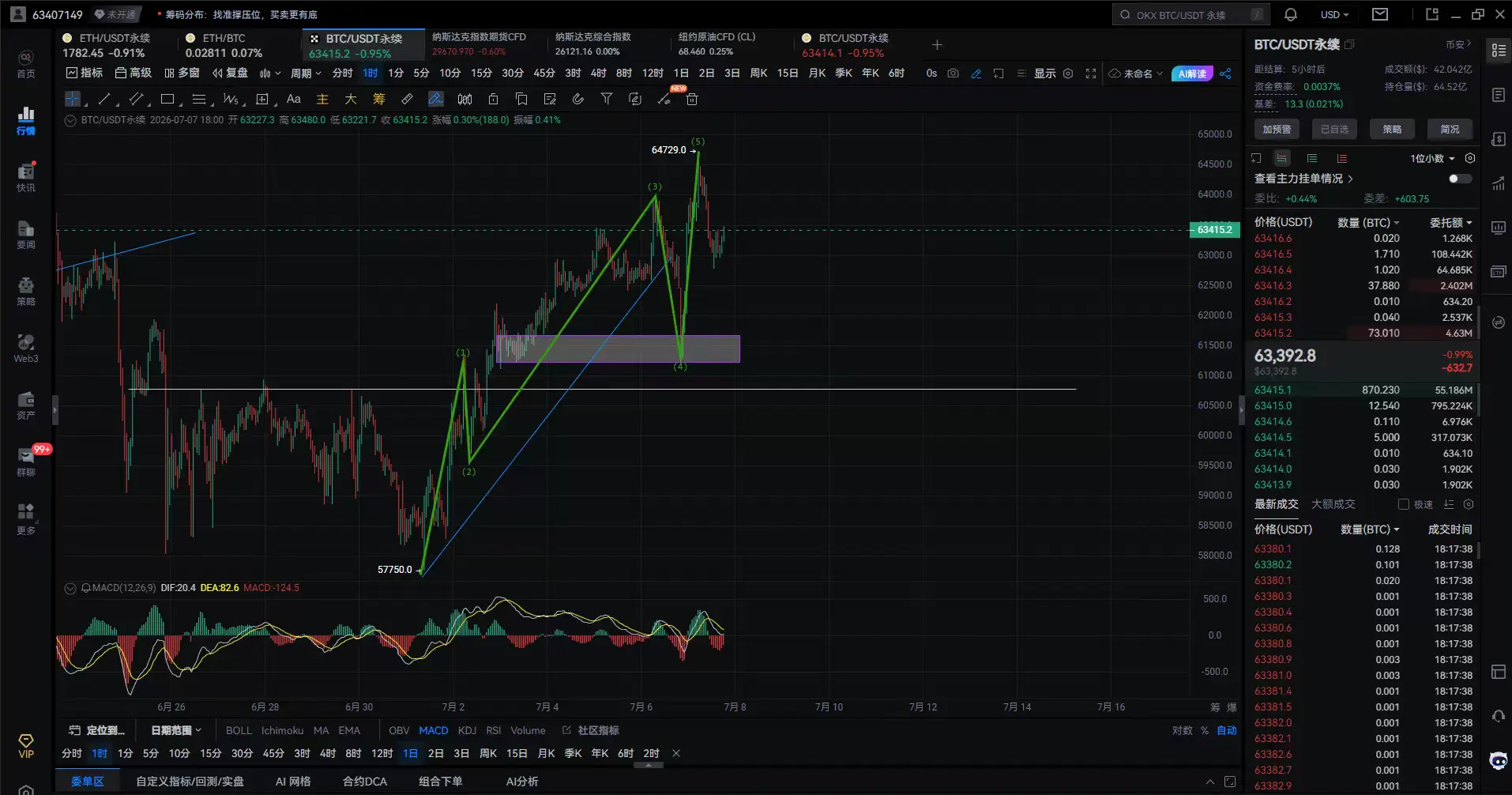The image size is (1512, 795).
Task: Open the 合约DCA bottom tab
Action: (x=365, y=782)
